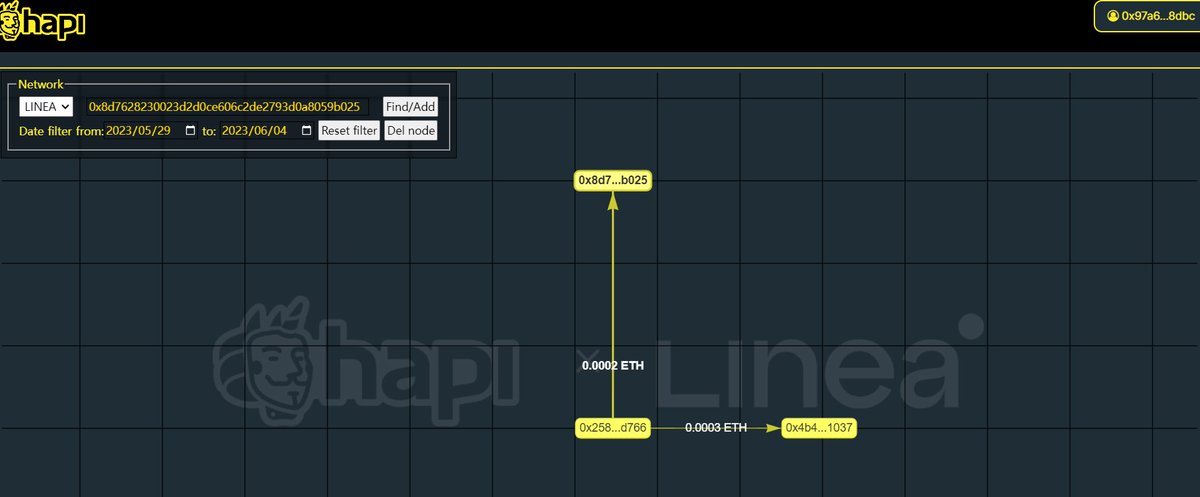Open the date filter to calendar picker icon
This screenshot has height=497, width=1200.
click(x=306, y=131)
